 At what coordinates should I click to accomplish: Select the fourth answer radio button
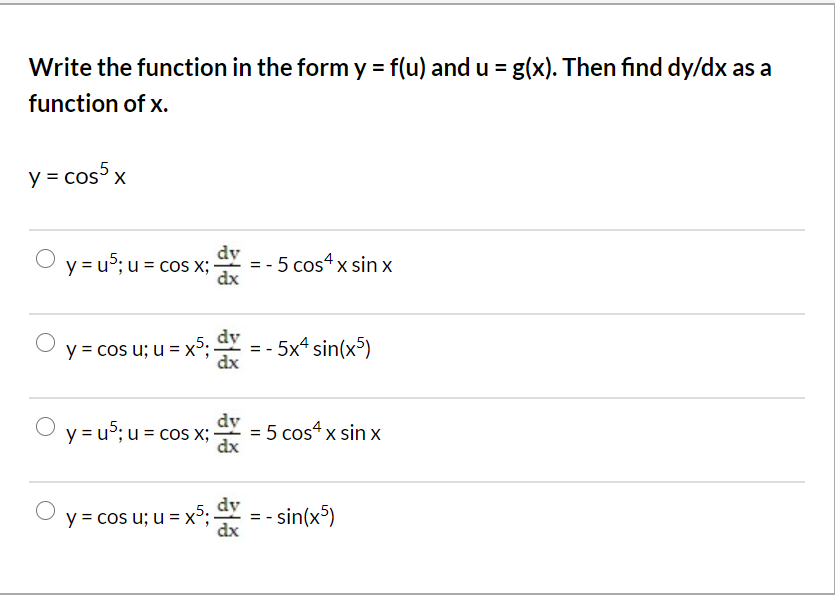pyautogui.click(x=45, y=509)
